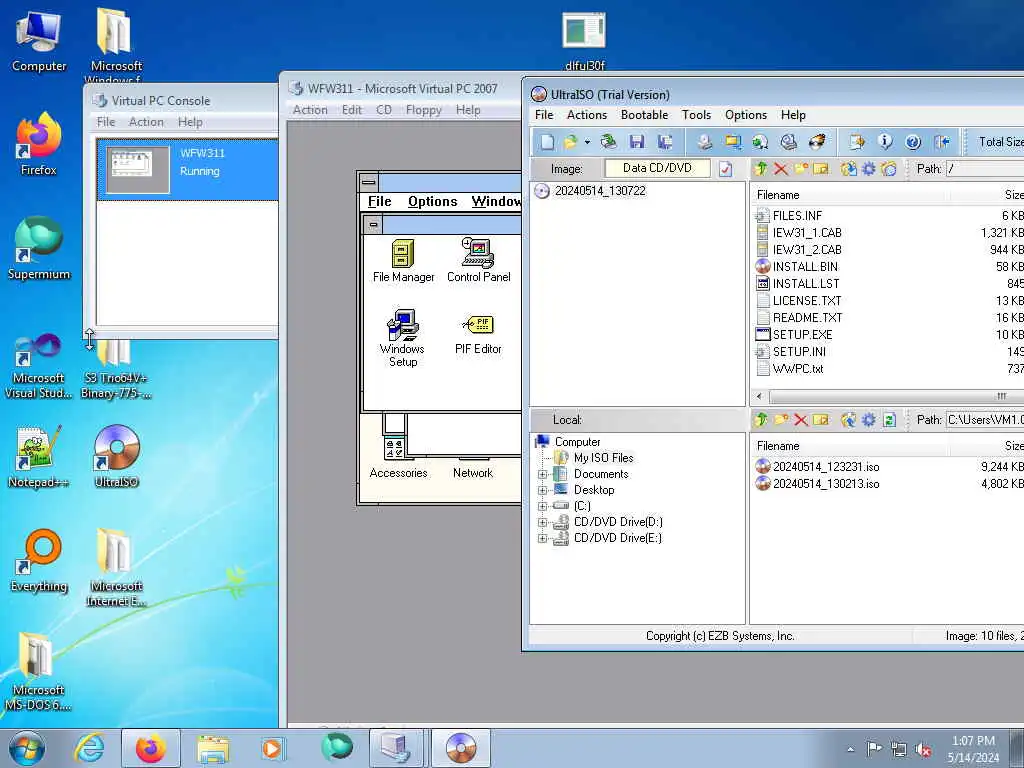The width and height of the screenshot is (1024, 768).
Task: Click the New Folder icon in image pane toolbar
Action: (x=801, y=169)
